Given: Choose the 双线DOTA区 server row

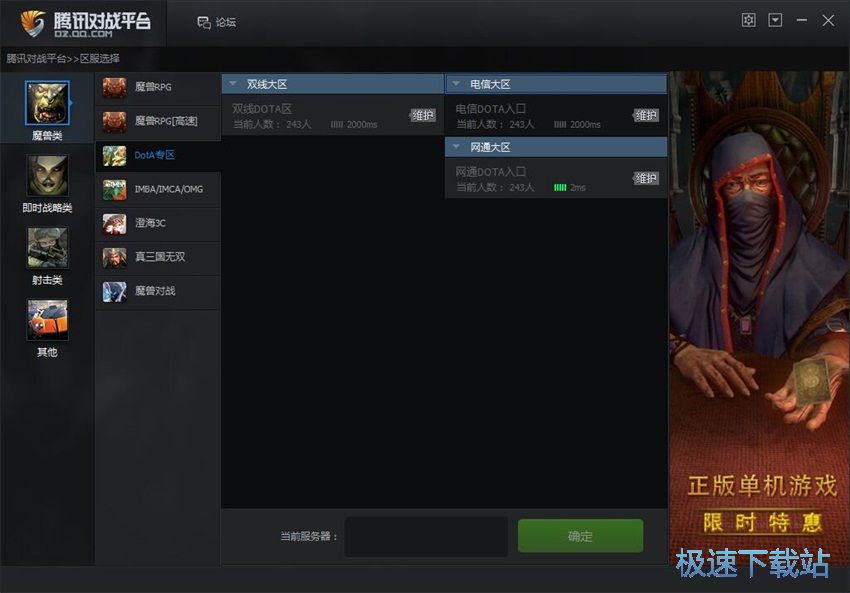Looking at the screenshot, I should [x=333, y=115].
